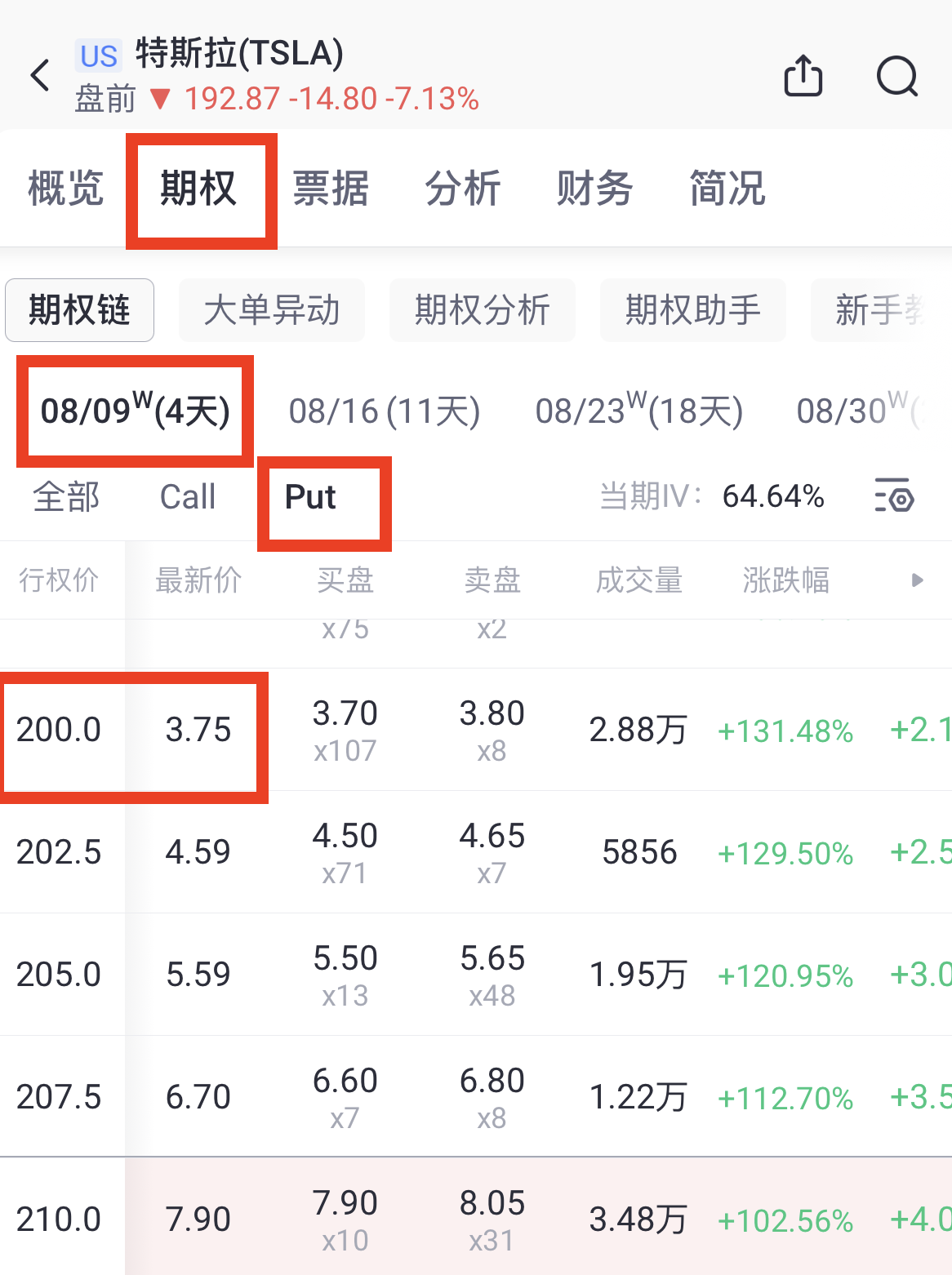Tap the volume value 1.95万
The height and width of the screenshot is (1275, 952).
638,975
